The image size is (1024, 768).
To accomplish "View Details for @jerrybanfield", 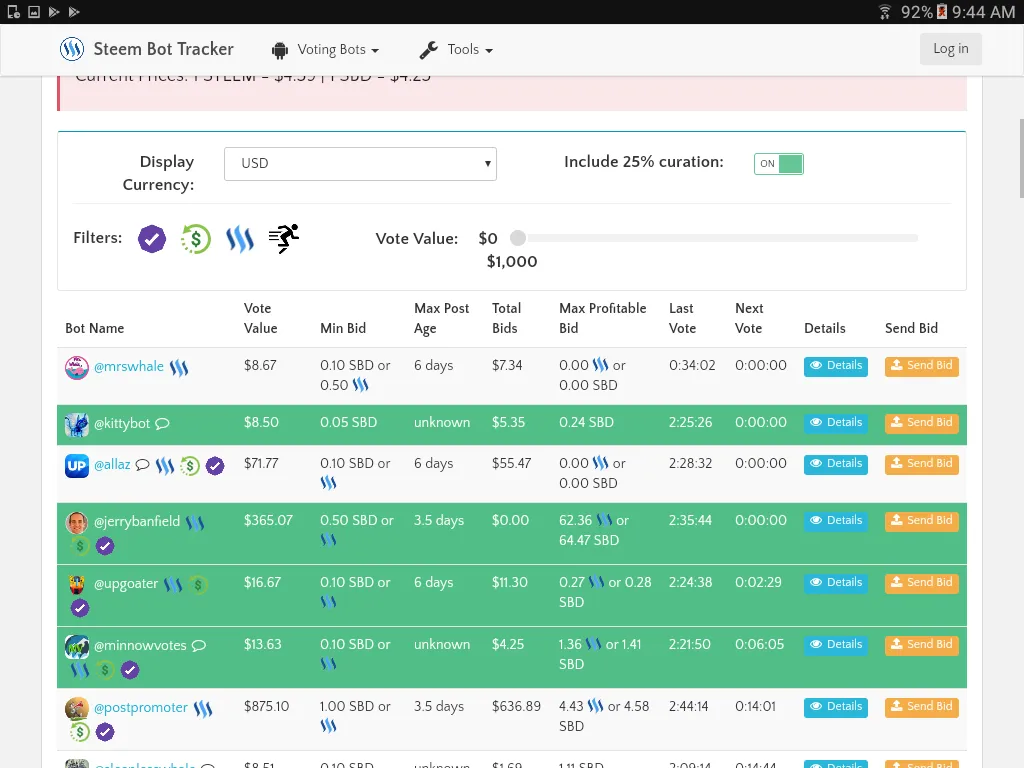I will pos(835,520).
